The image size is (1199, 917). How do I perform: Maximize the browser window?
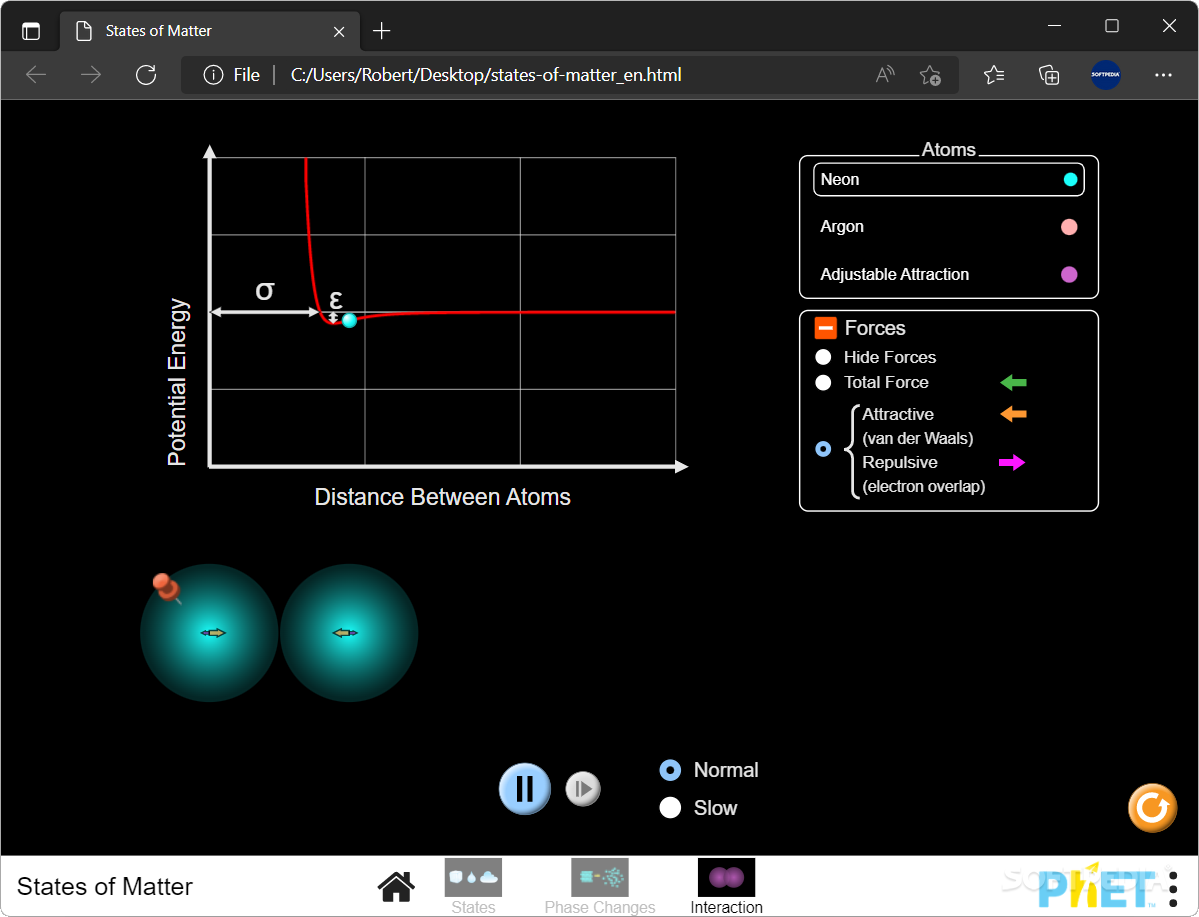point(1112,26)
